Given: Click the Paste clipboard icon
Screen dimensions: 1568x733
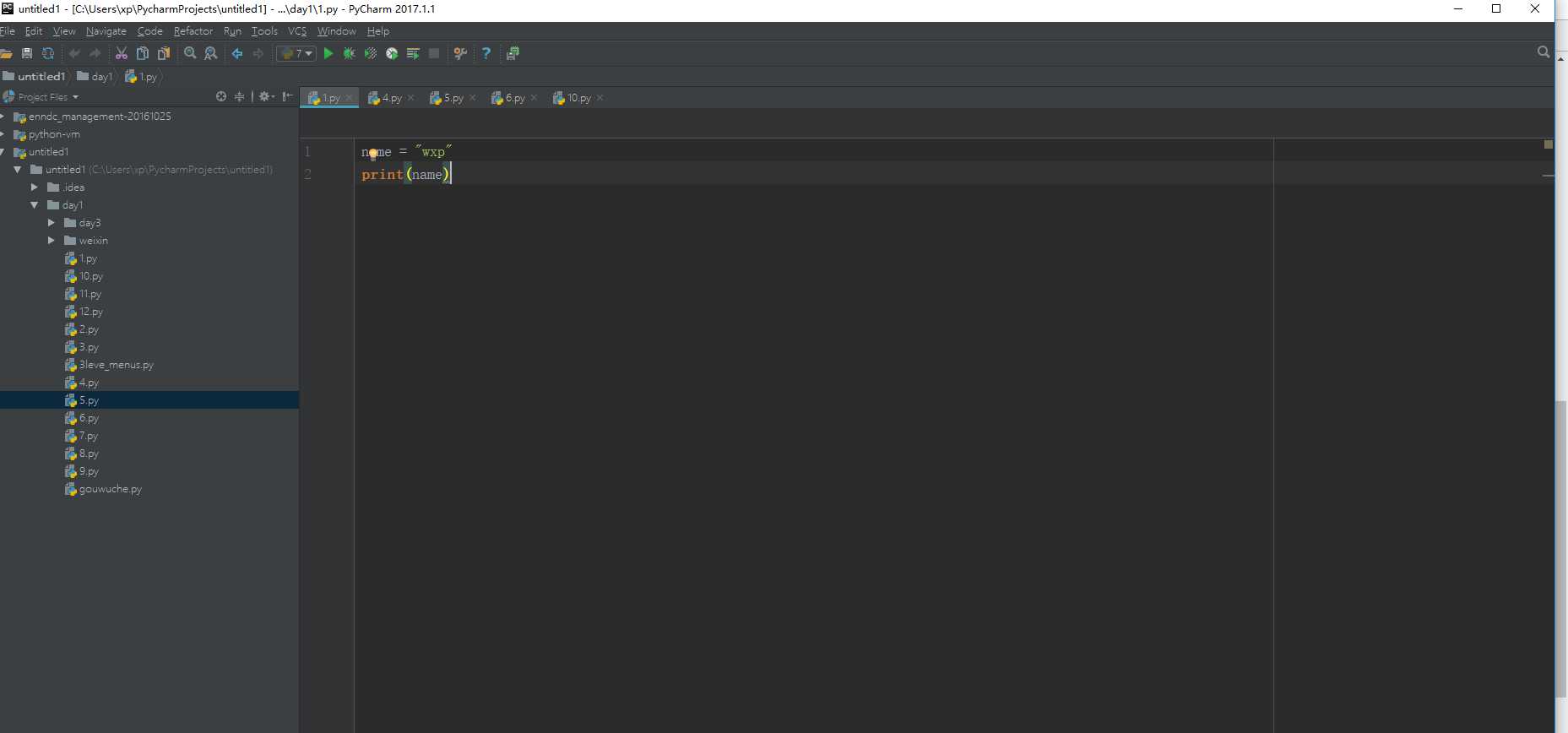Looking at the screenshot, I should coord(164,53).
